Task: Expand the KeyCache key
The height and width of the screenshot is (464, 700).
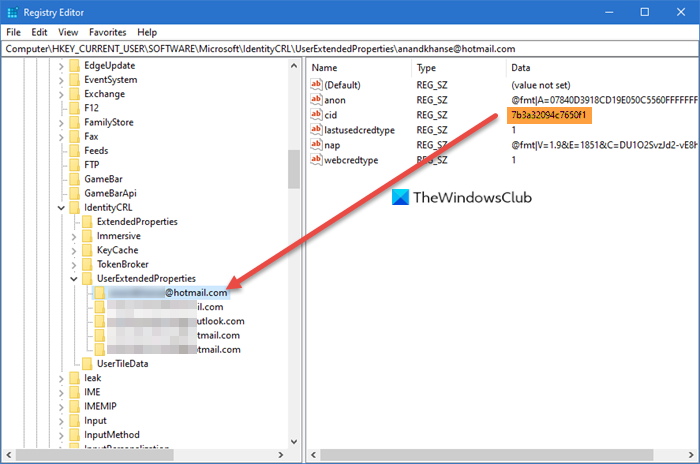Action: click(x=74, y=251)
